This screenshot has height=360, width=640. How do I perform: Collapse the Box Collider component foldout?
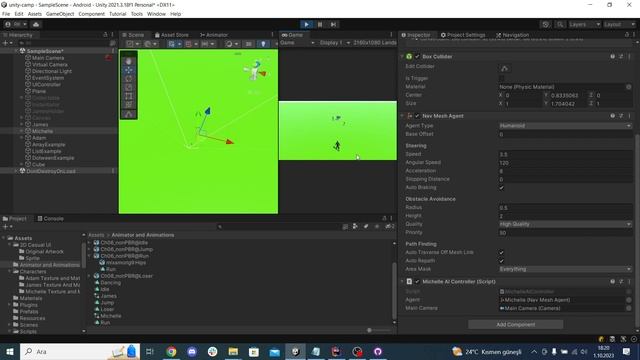coord(402,56)
